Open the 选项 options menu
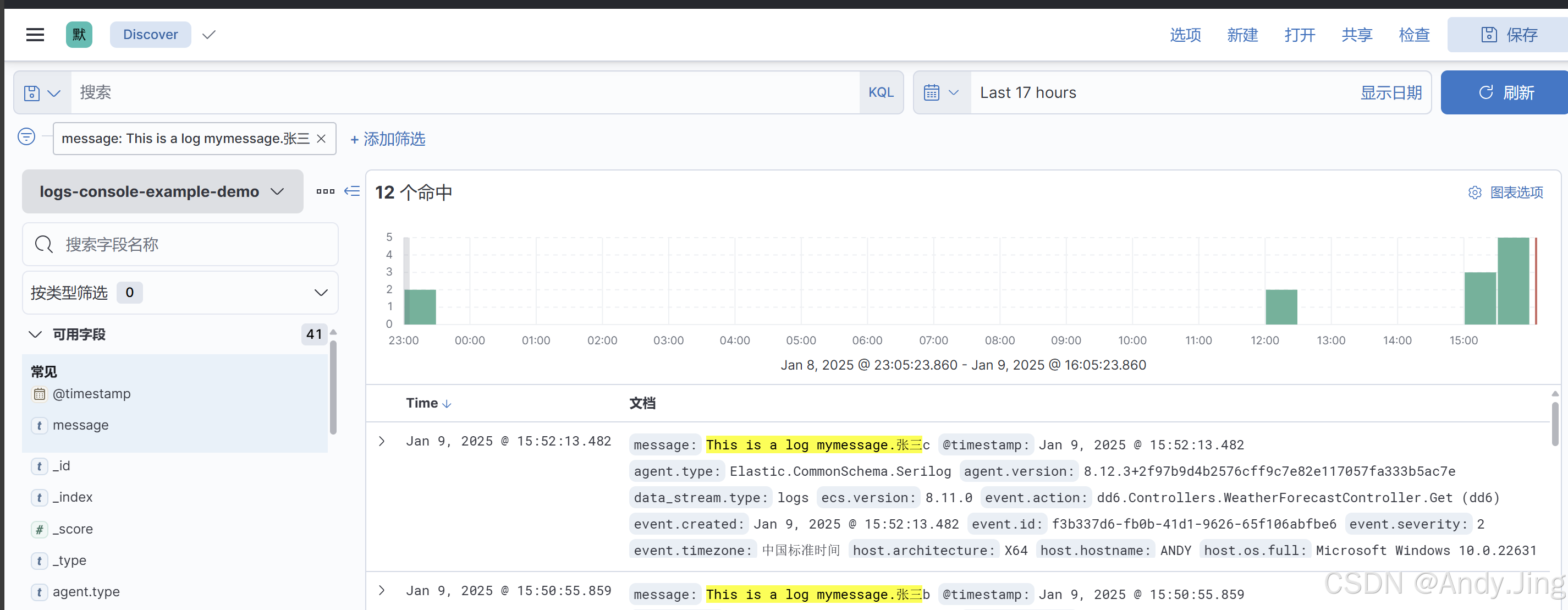The height and width of the screenshot is (610, 1568). pos(1185,35)
